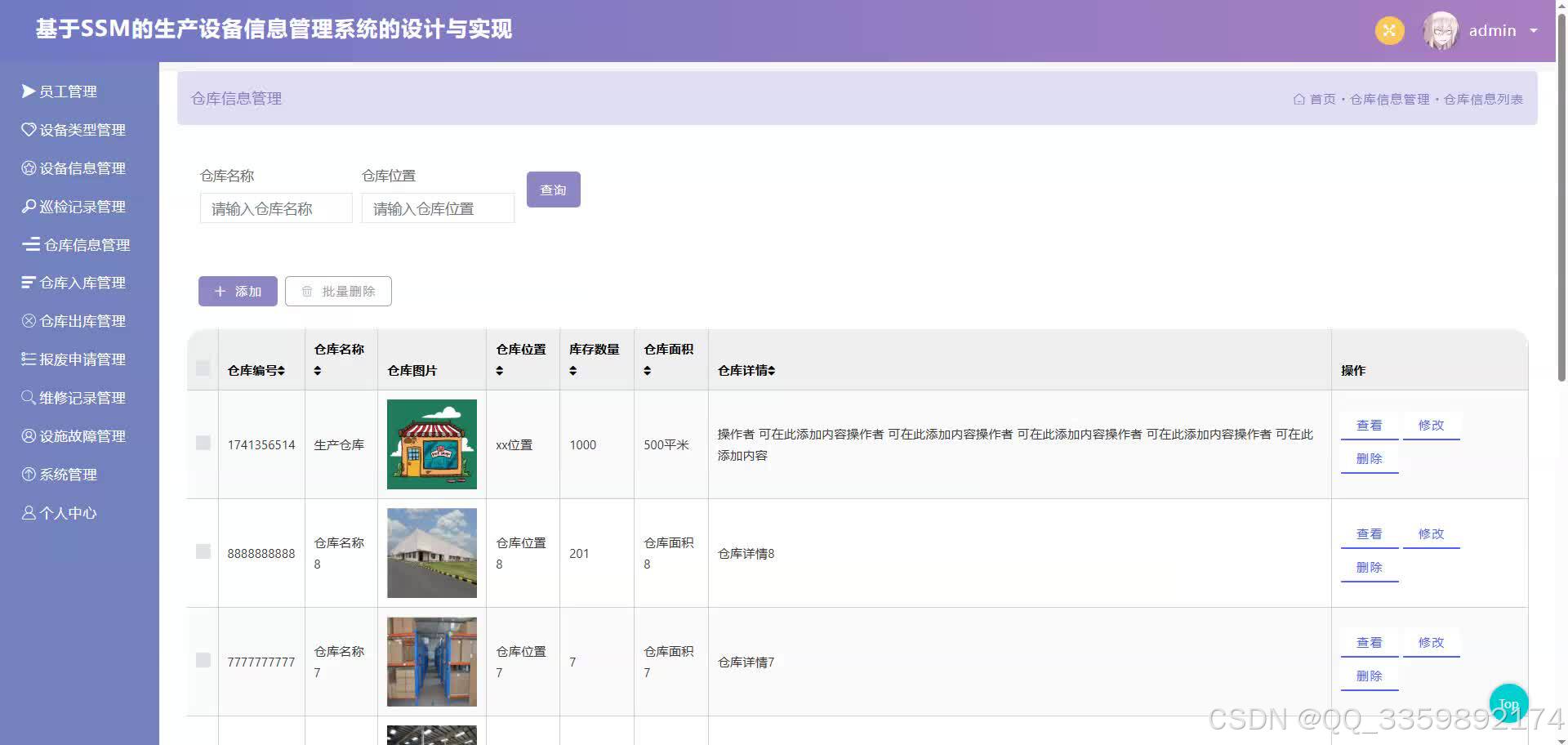Click the heart icon beside 设备类型管理
This screenshot has width=1568, height=745.
pyautogui.click(x=29, y=129)
